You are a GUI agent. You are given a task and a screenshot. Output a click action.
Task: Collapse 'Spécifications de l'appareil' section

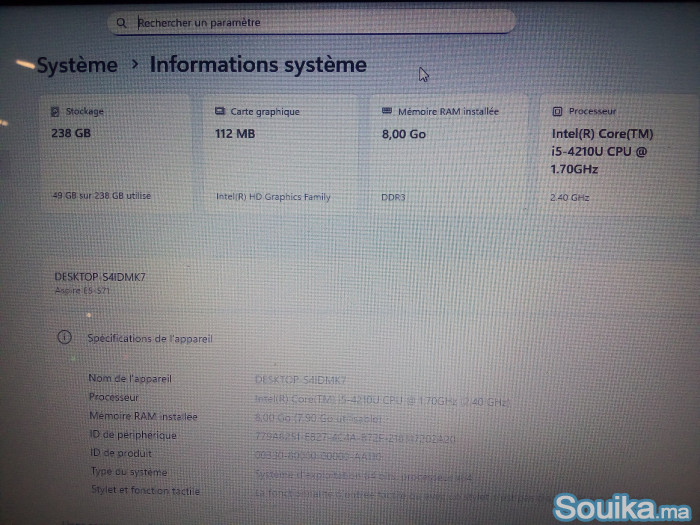point(150,338)
